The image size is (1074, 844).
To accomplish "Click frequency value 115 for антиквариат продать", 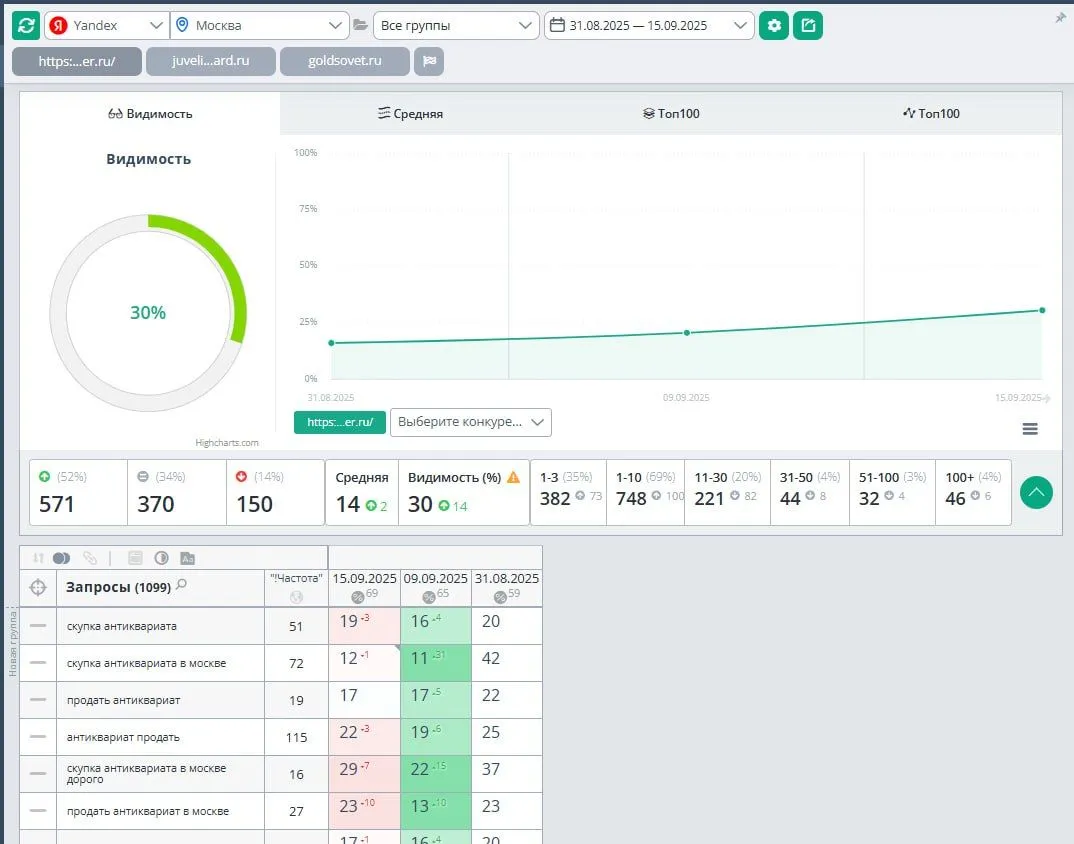I will (x=297, y=737).
